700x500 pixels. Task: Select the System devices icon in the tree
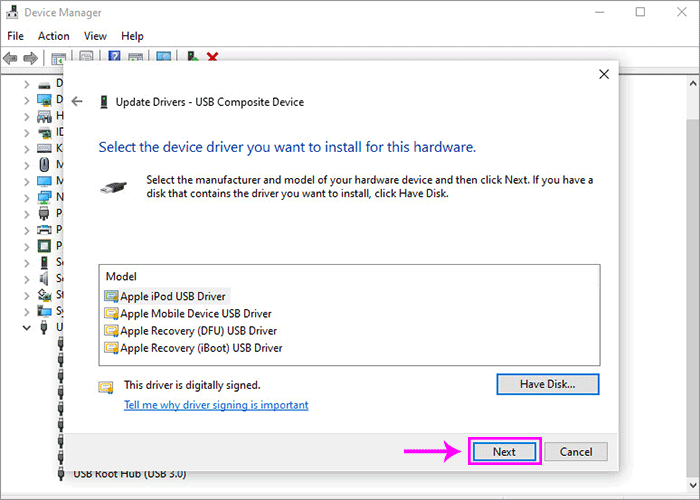(x=44, y=311)
